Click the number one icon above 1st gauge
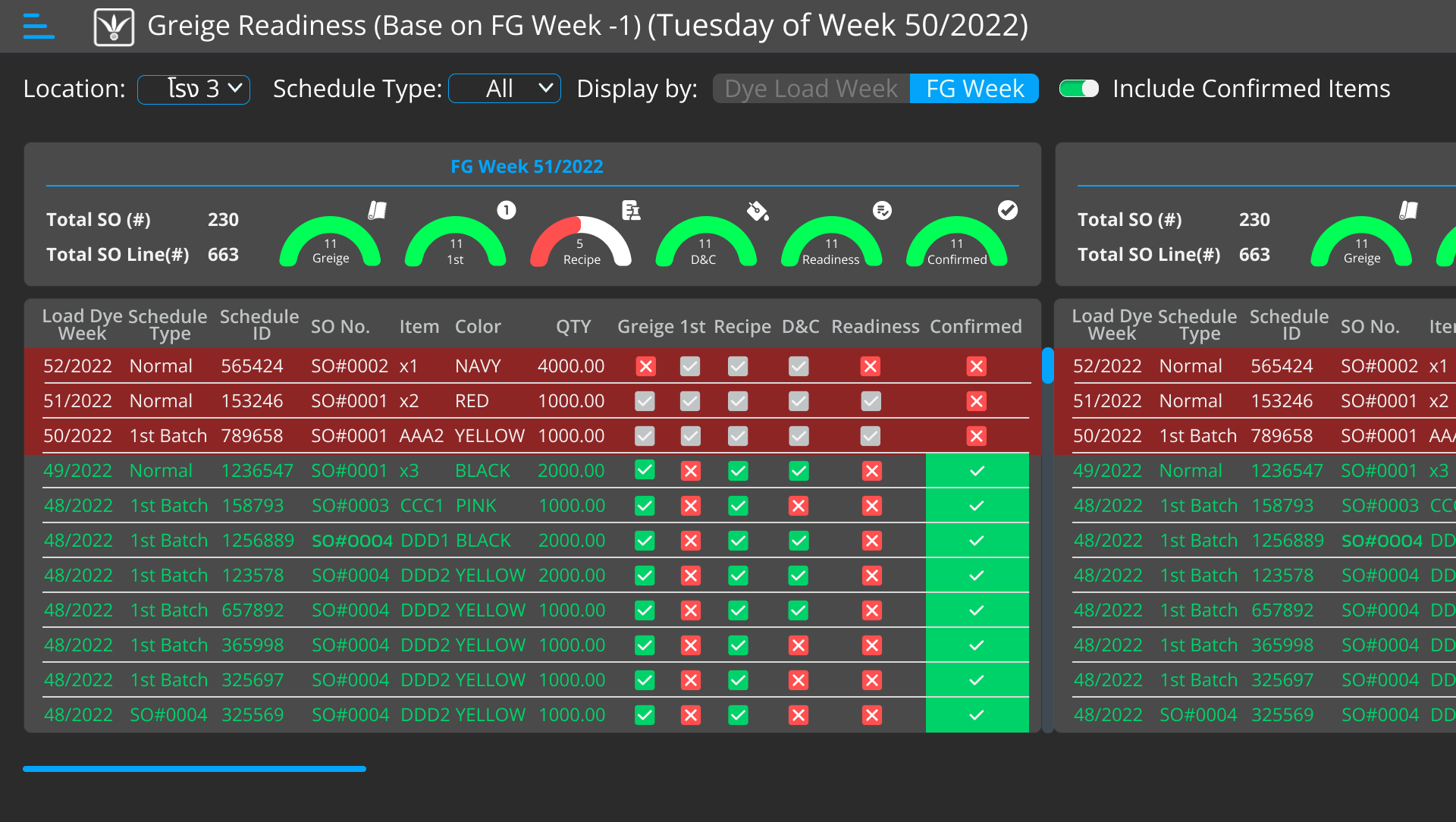 pos(506,210)
